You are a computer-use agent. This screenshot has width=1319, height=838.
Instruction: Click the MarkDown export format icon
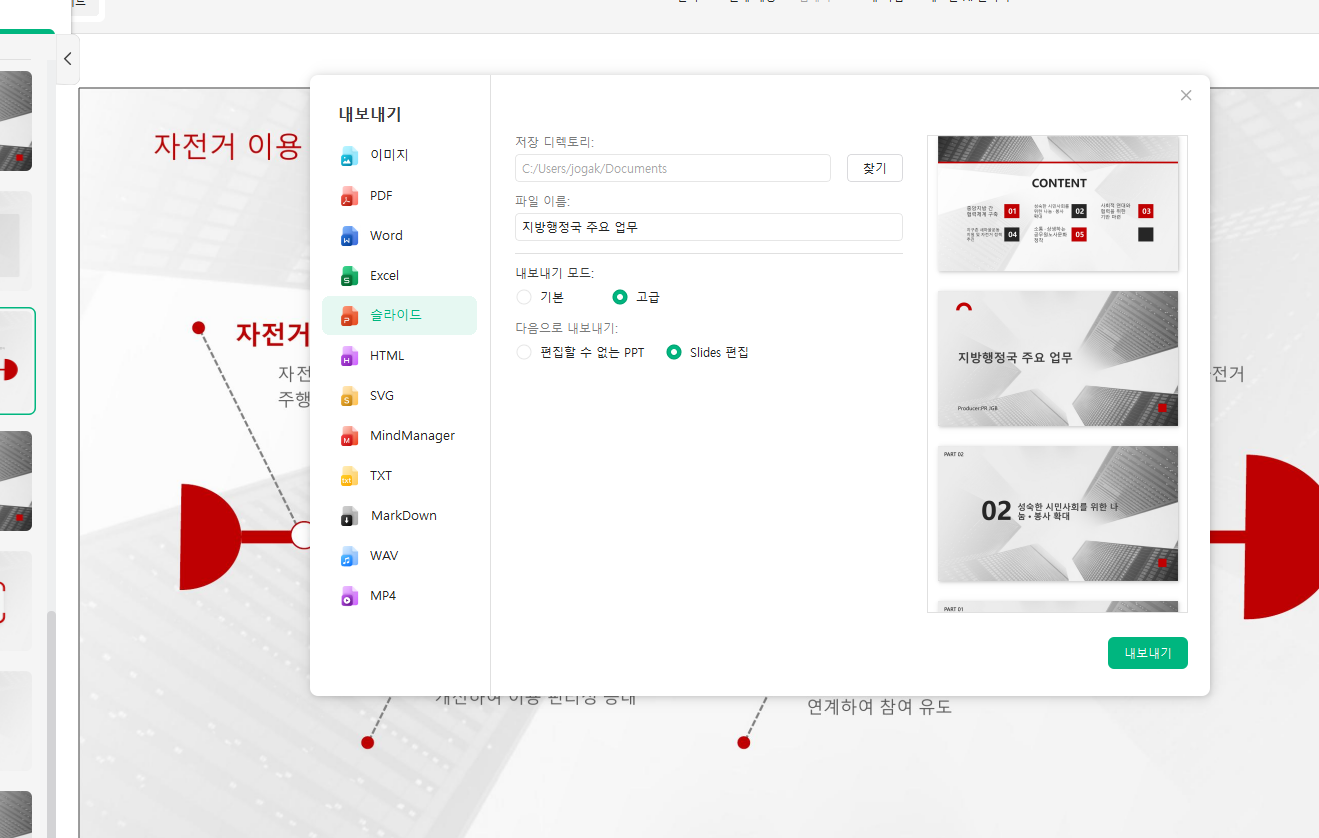pyautogui.click(x=349, y=516)
